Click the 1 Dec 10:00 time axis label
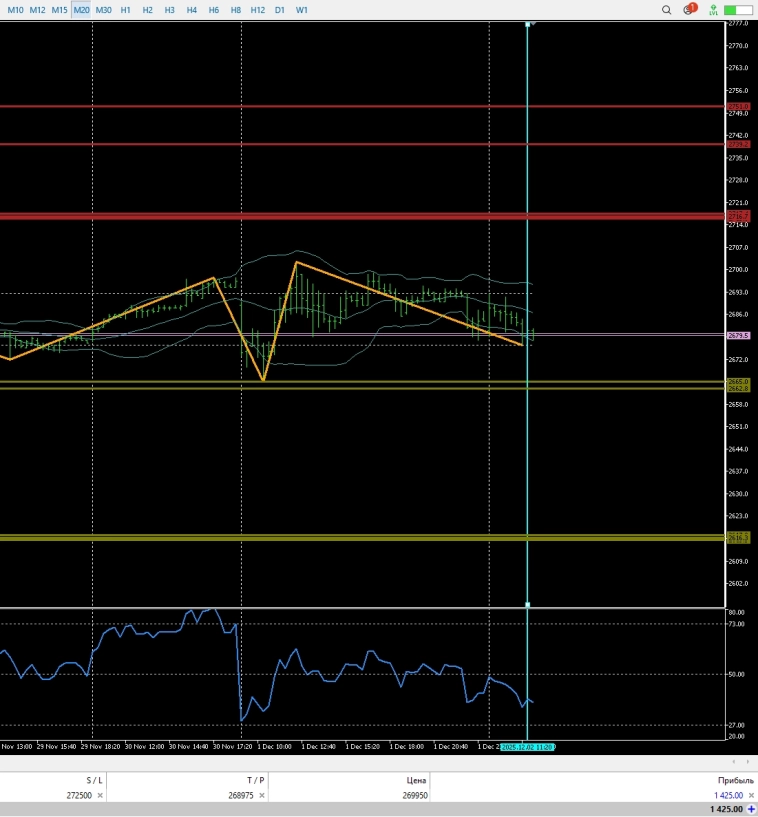Screen dimensions: 758x817 [x=275, y=747]
